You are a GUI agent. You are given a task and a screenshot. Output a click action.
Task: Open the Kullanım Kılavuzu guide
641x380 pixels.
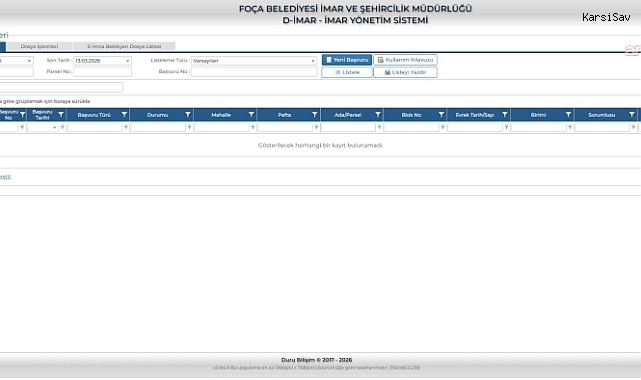[405, 60]
